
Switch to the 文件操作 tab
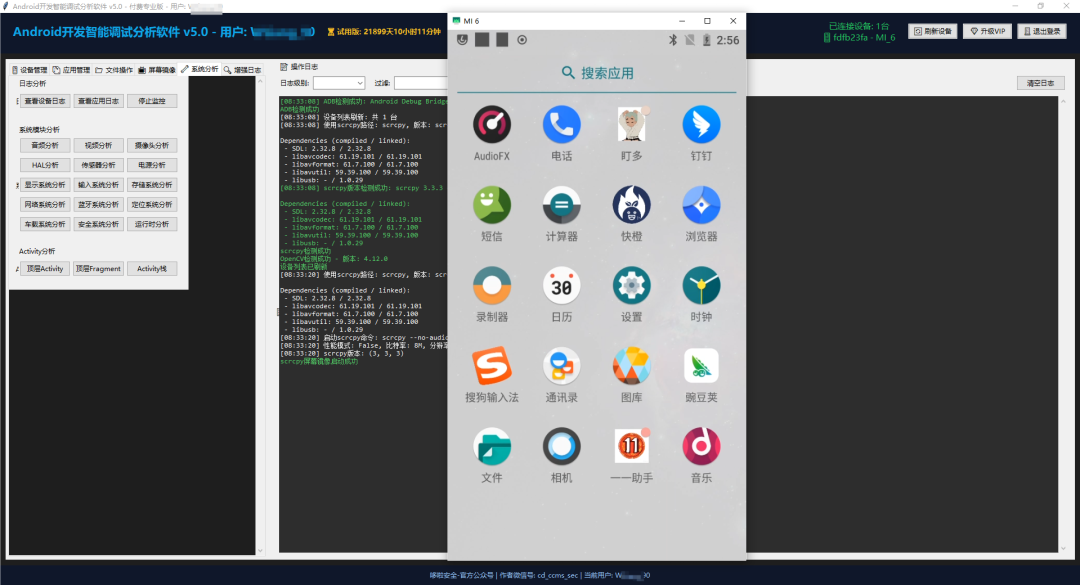(x=114, y=70)
